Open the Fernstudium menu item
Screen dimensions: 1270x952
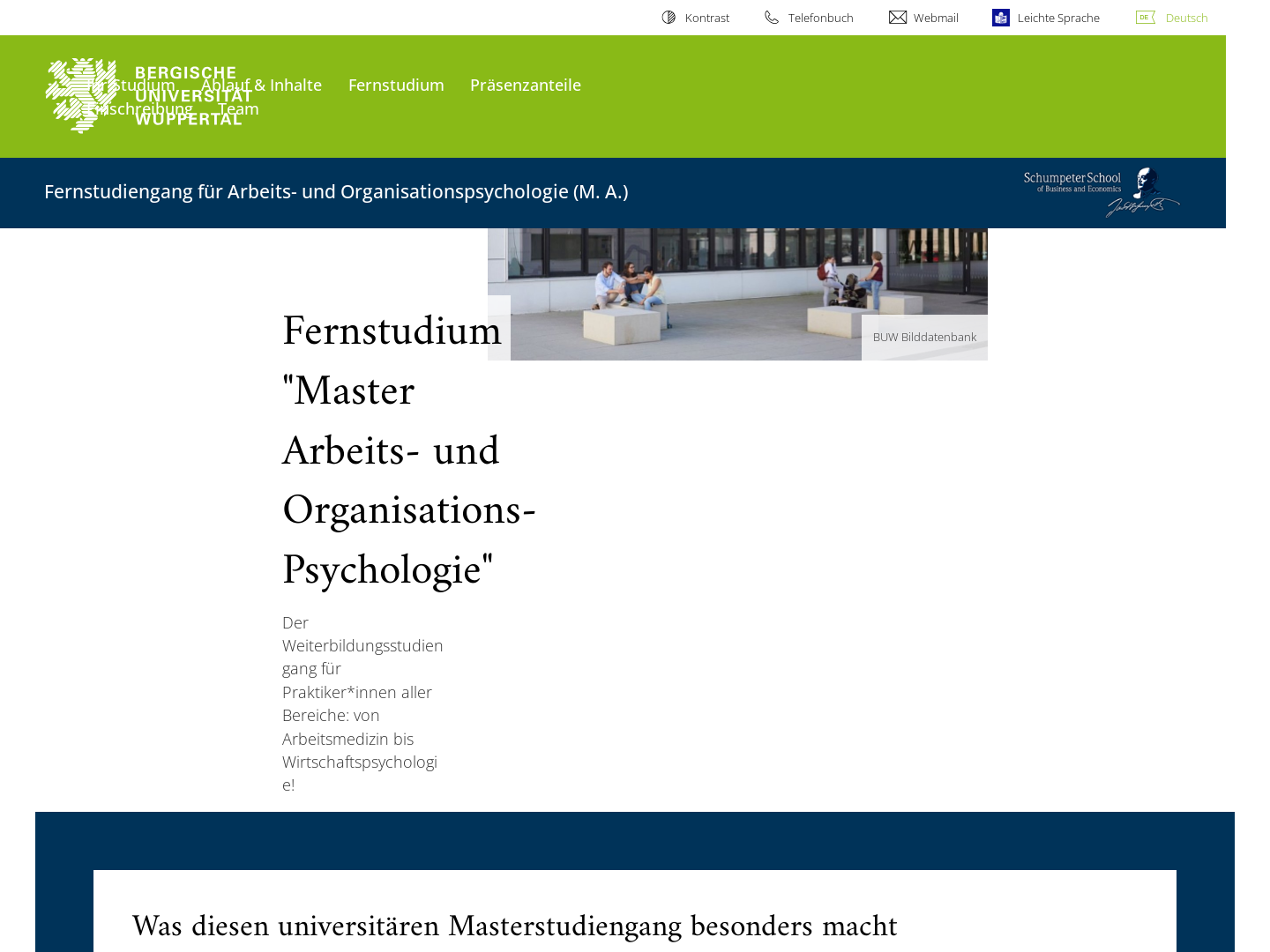tap(396, 86)
